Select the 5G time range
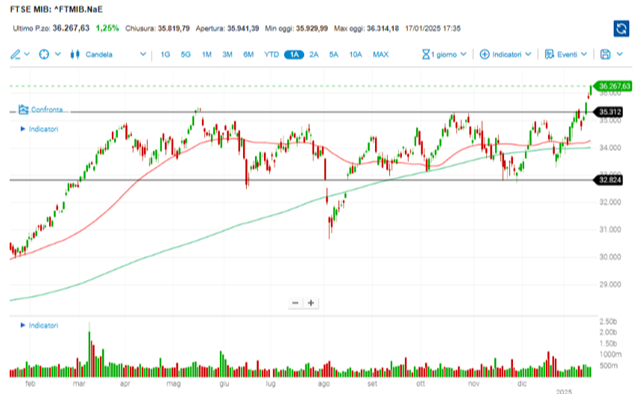 [185, 54]
